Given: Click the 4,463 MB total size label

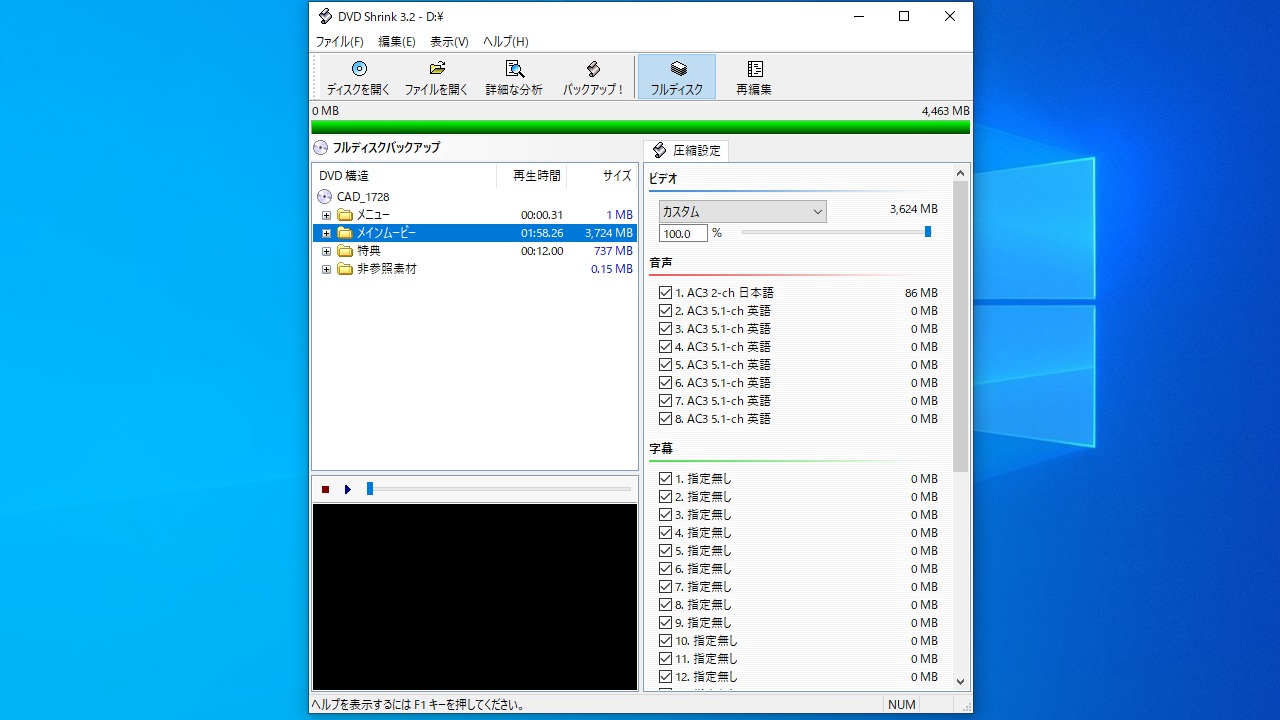Looking at the screenshot, I should pyautogui.click(x=945, y=111).
